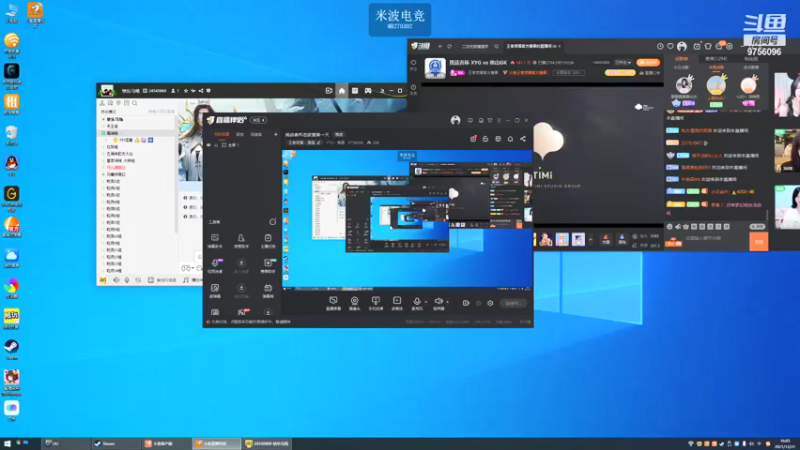Click the home icon in the chat client window's header

tap(342, 90)
